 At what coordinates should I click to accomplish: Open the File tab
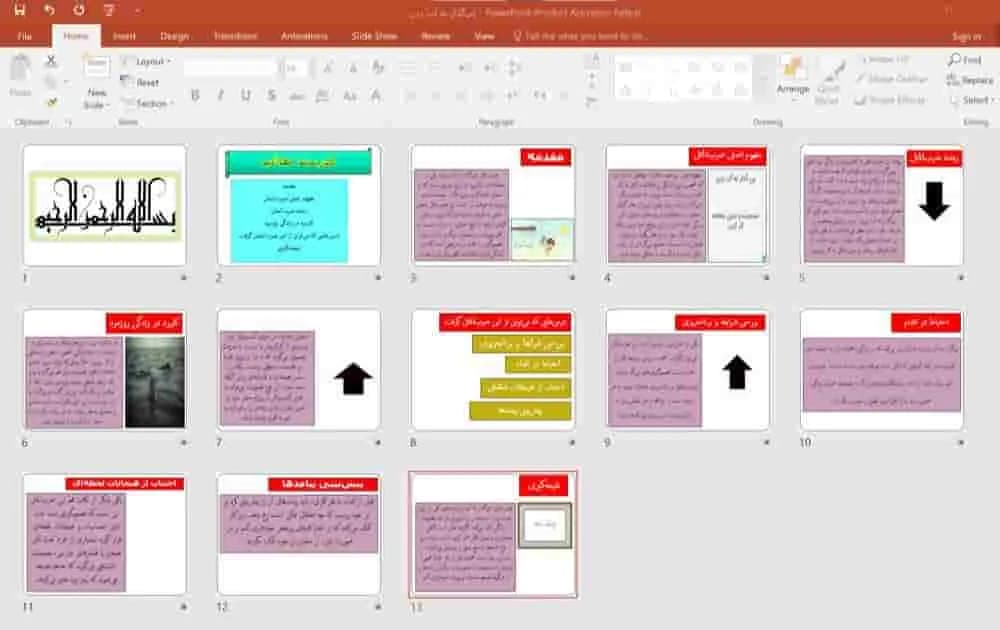pos(25,36)
